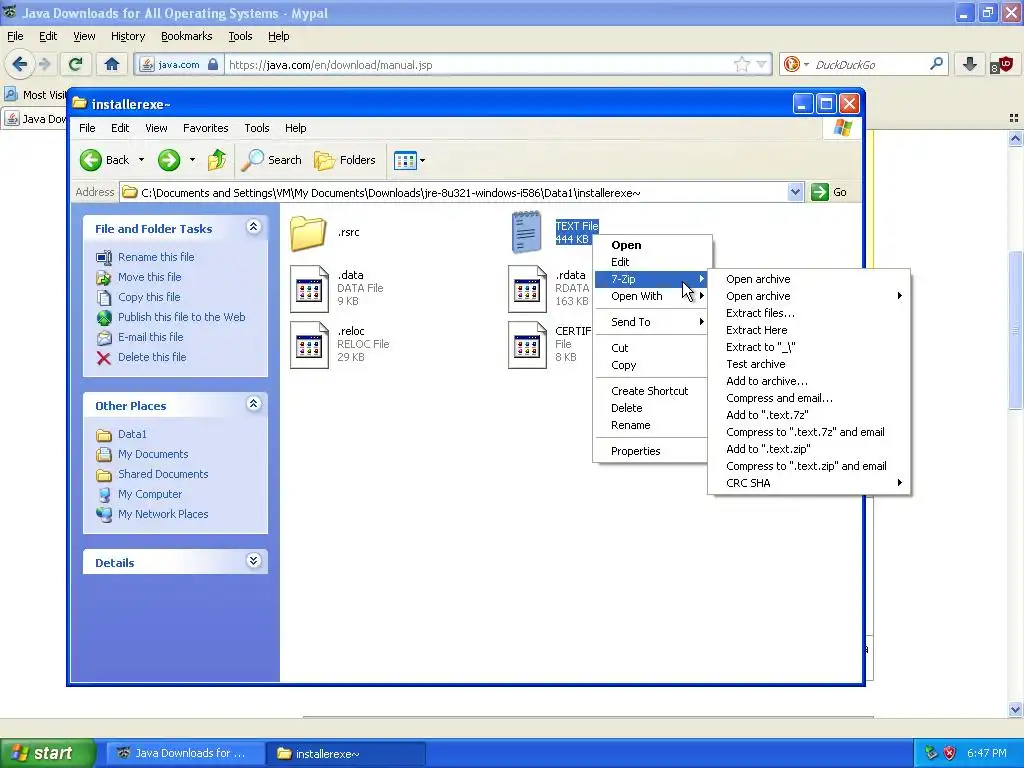
Task: Open Search in Explorer toolbar
Action: click(272, 160)
